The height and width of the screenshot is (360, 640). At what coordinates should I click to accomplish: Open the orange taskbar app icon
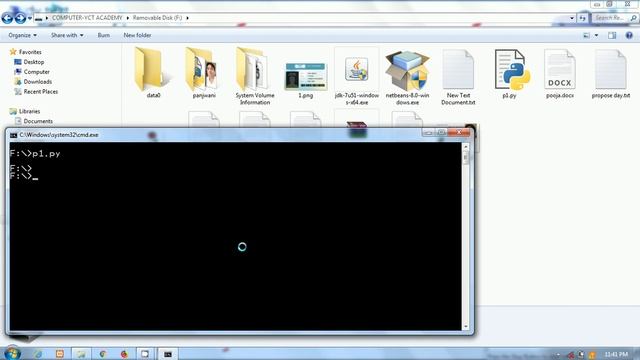pos(60,354)
